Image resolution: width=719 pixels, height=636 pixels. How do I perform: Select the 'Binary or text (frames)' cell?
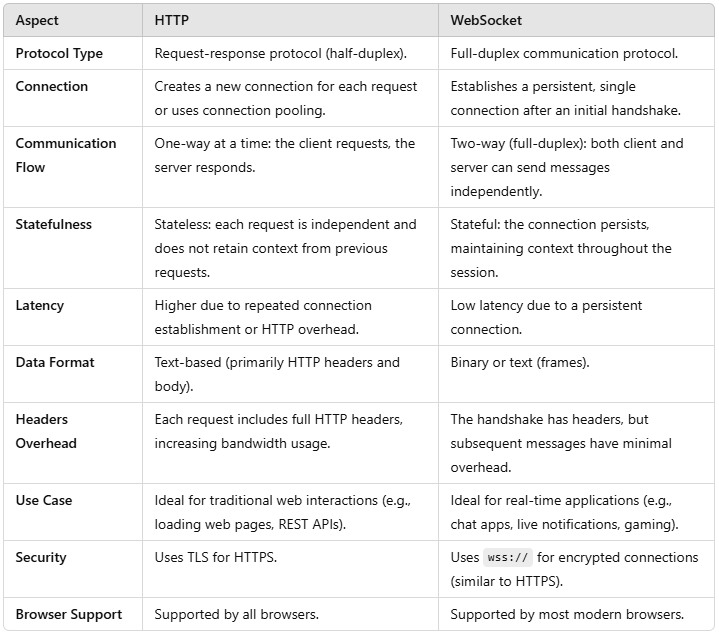coord(520,363)
